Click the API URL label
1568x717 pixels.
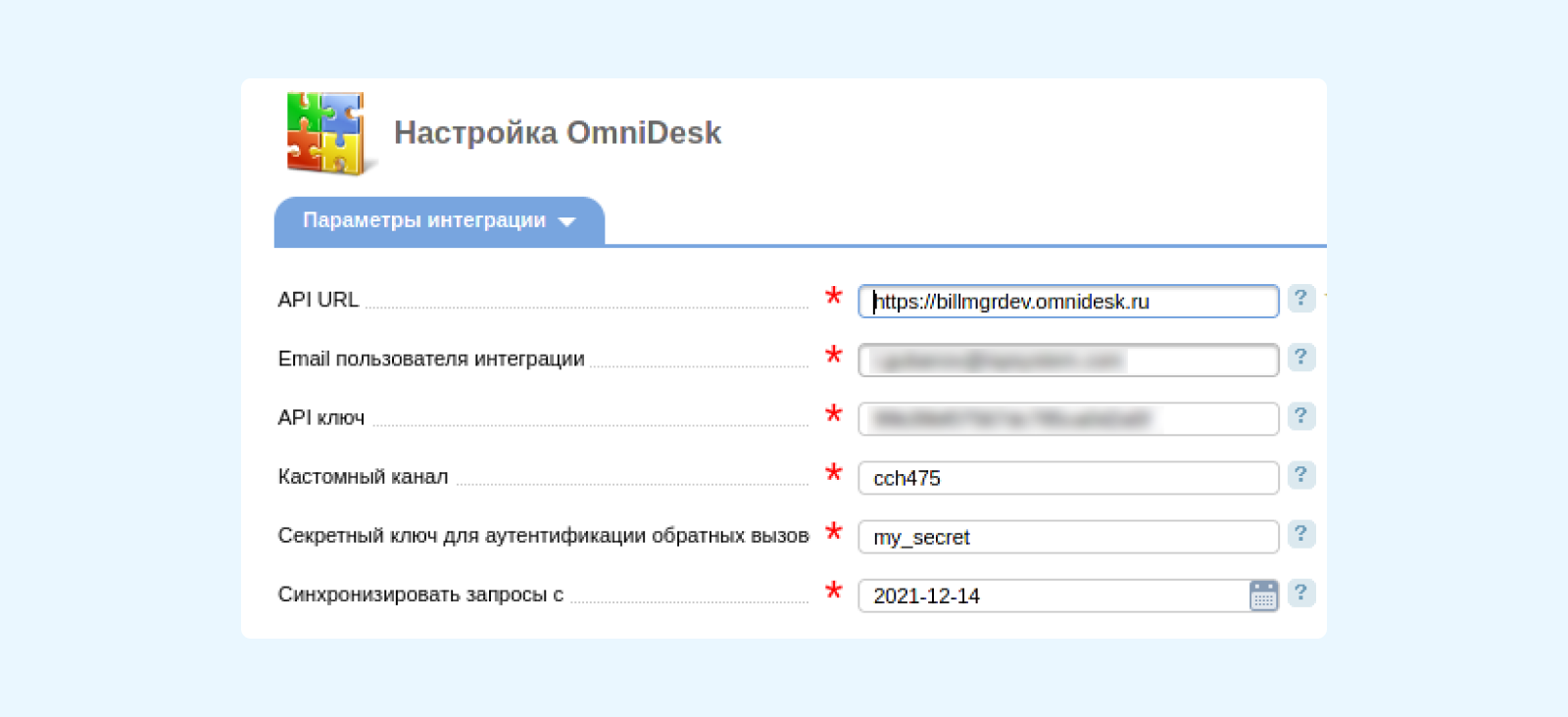318,300
